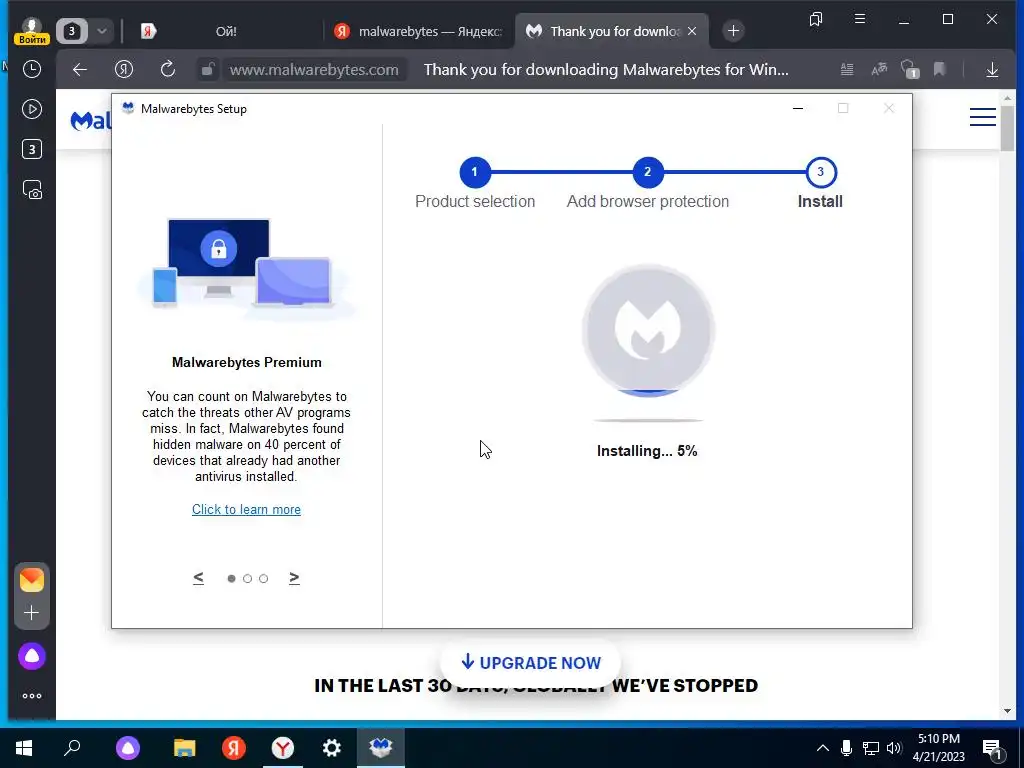Go to next slide arrow in setup
Image resolution: width=1024 pixels, height=768 pixels.
coord(294,578)
